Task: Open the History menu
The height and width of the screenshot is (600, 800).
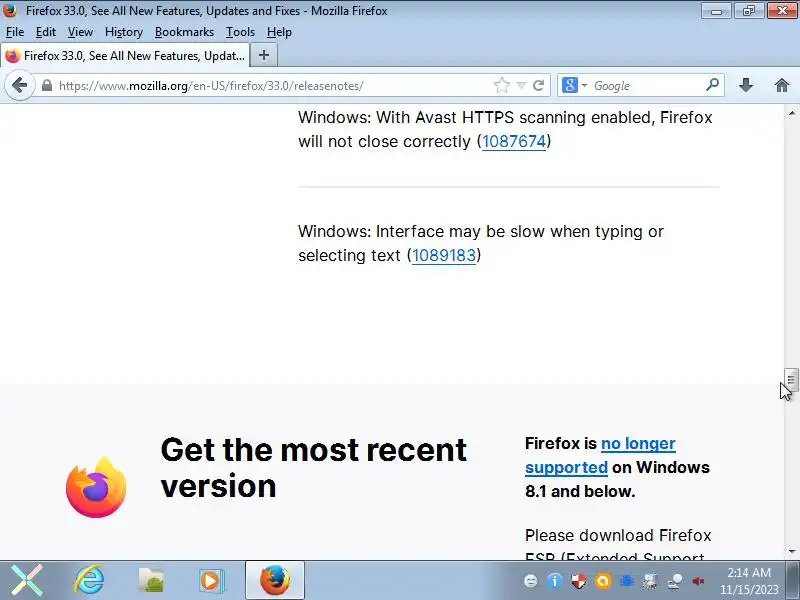Action: [124, 32]
